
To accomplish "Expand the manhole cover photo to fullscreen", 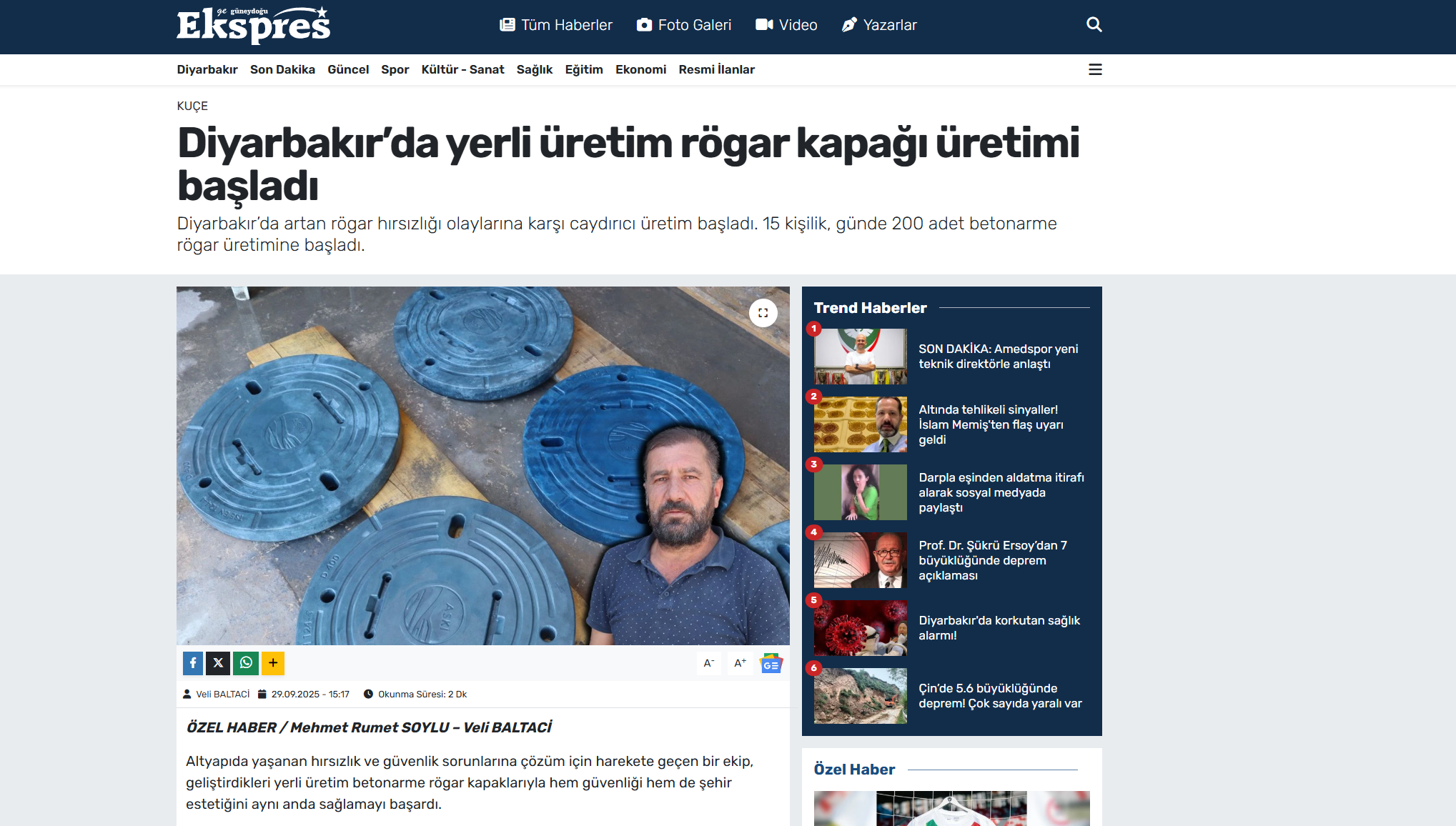I will tap(763, 312).
